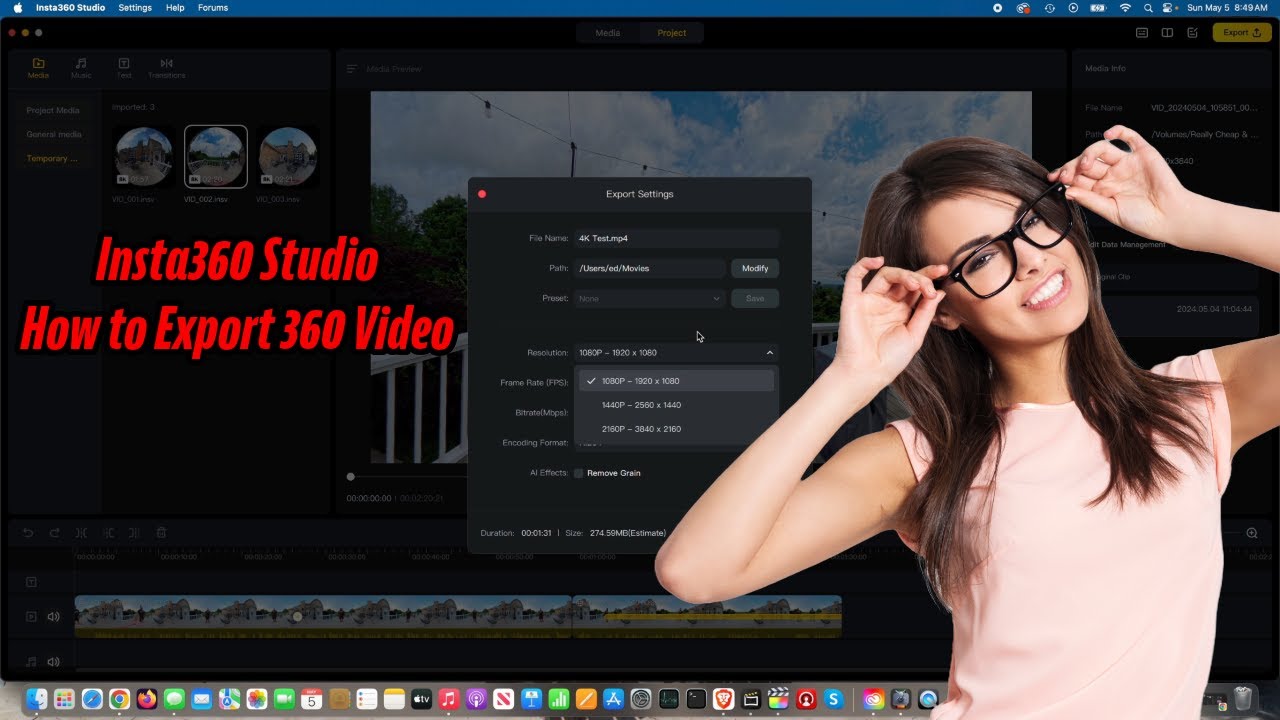Open Wi-Fi status in menu bar
The width and height of the screenshot is (1280, 720).
(1125, 7)
